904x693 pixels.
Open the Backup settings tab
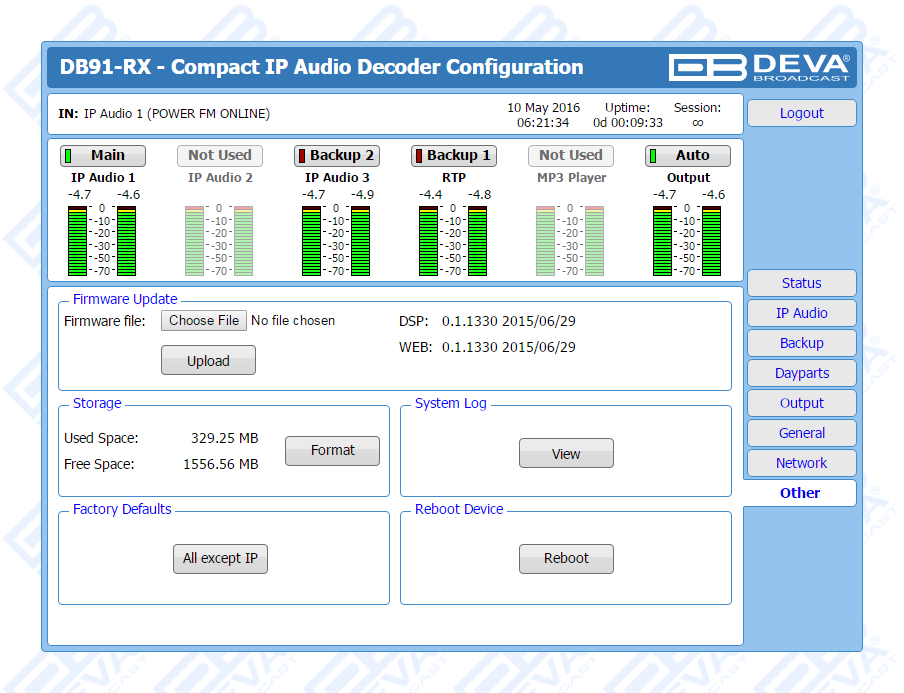click(801, 343)
